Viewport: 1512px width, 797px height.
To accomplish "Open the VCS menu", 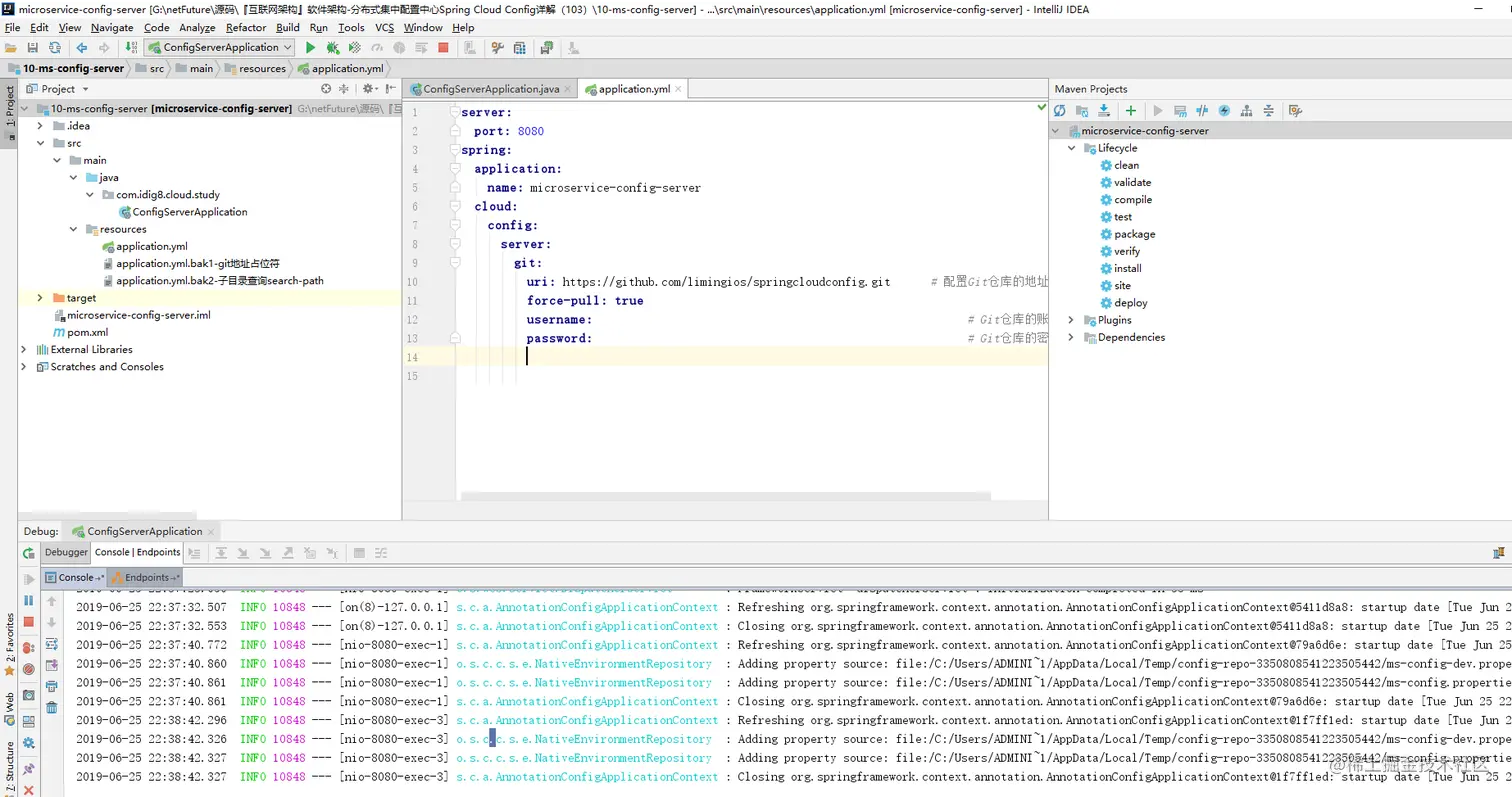I will tap(385, 28).
